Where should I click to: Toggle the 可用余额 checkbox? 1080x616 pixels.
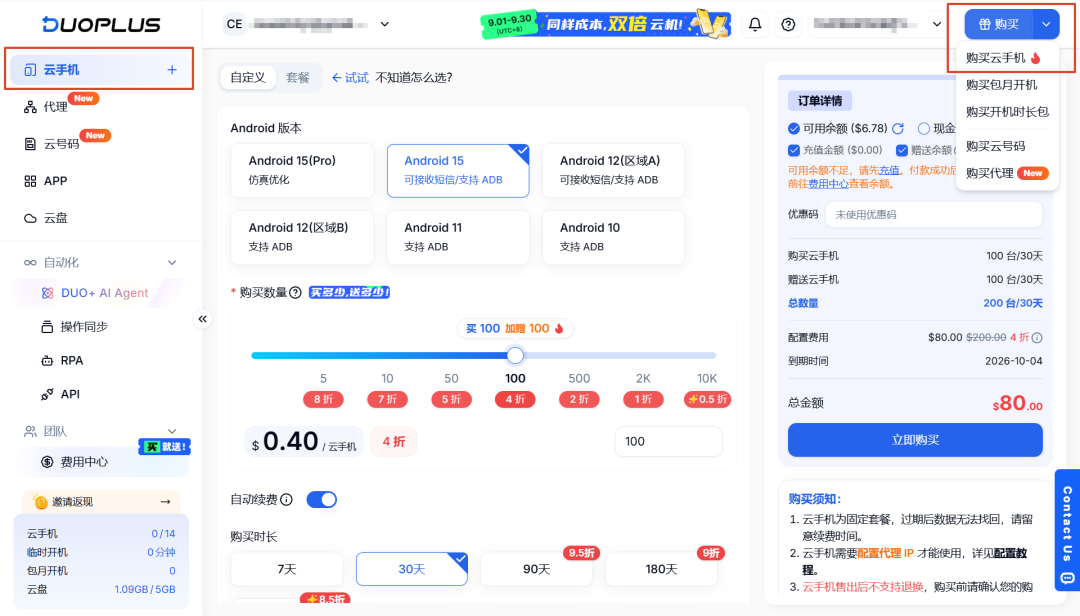pos(794,129)
